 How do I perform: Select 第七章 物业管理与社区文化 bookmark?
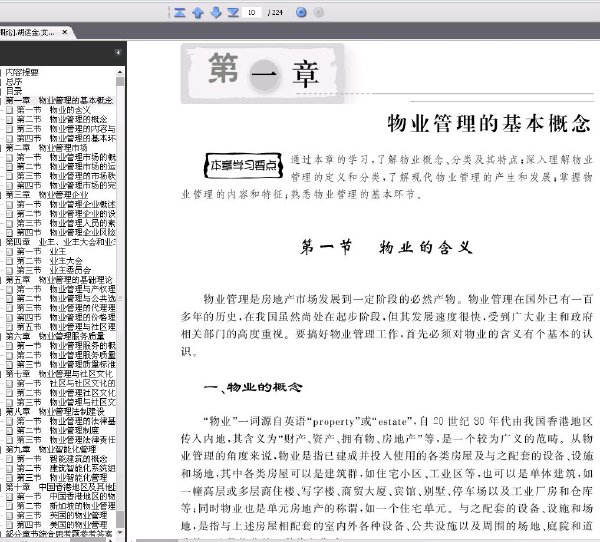(x=59, y=374)
